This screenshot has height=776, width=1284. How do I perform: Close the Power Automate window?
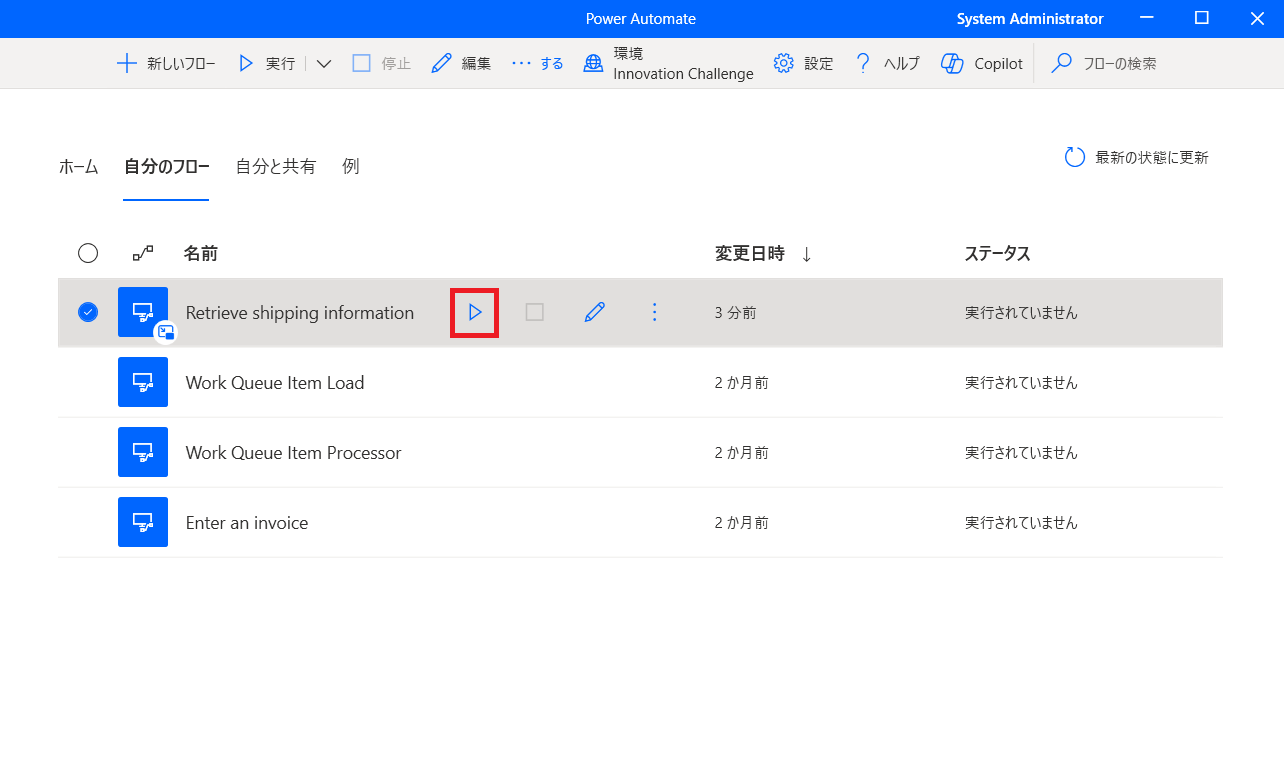(x=1257, y=19)
